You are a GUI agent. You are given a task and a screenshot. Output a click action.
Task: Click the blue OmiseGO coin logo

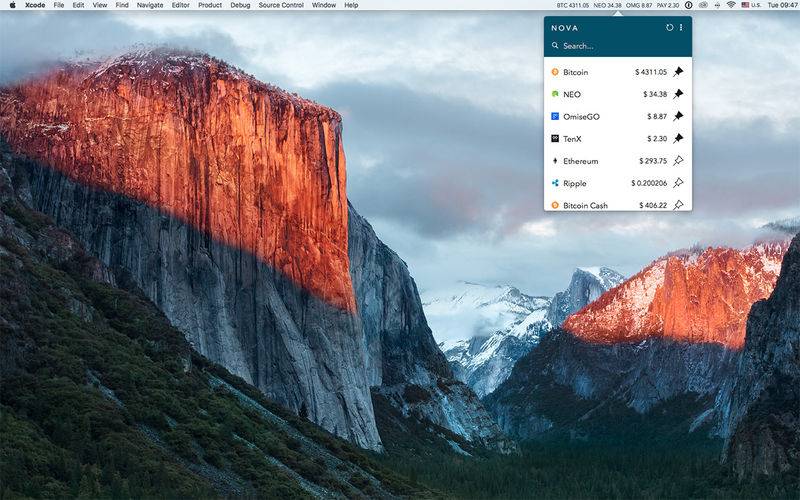[x=555, y=116]
